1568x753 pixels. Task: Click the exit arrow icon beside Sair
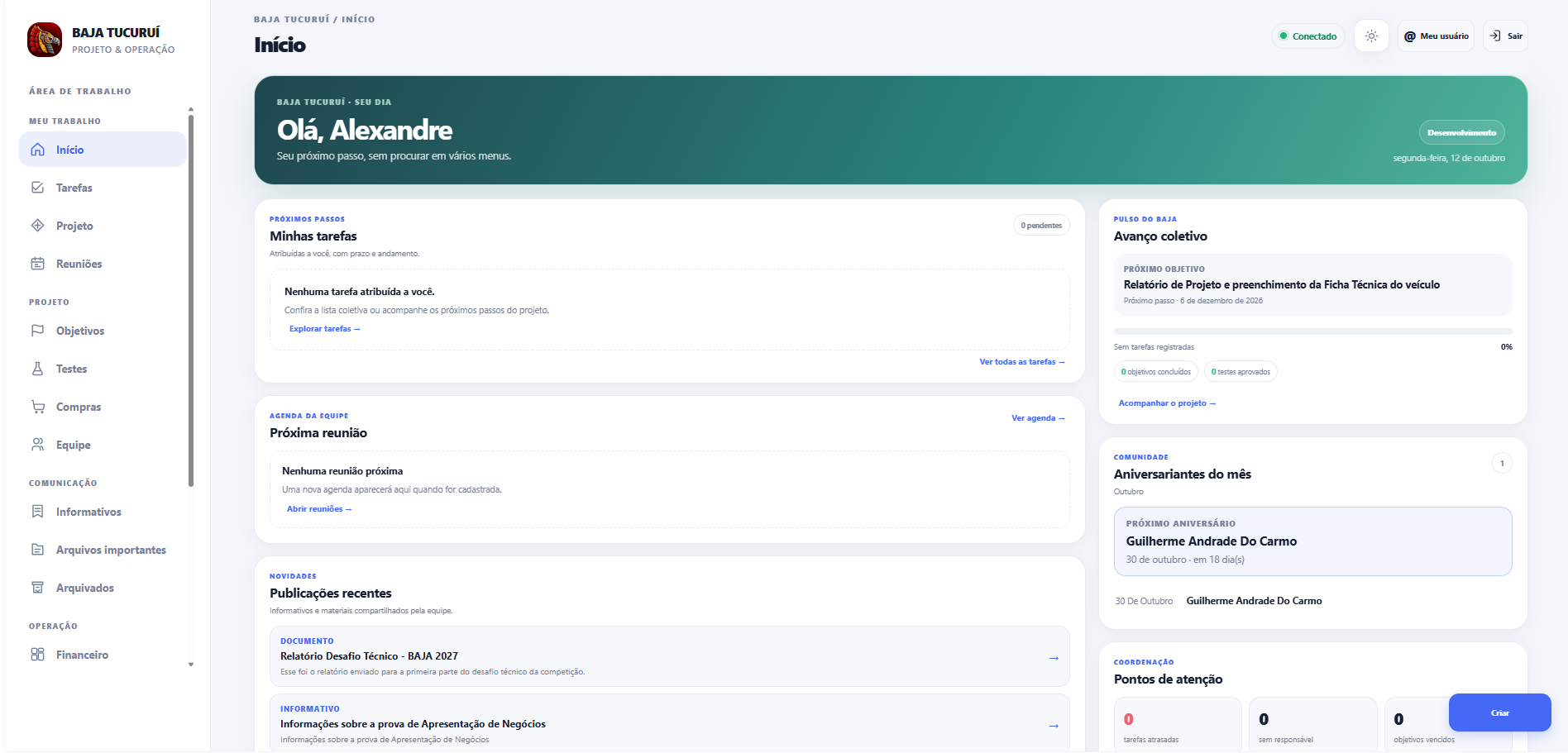point(1495,36)
